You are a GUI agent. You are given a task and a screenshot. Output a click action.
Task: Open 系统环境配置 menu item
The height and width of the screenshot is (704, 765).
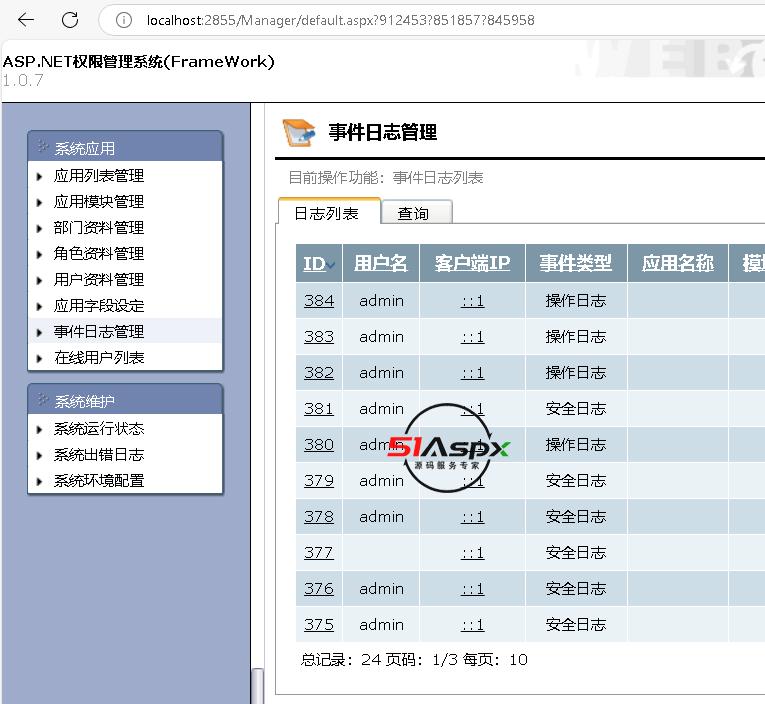tap(99, 481)
